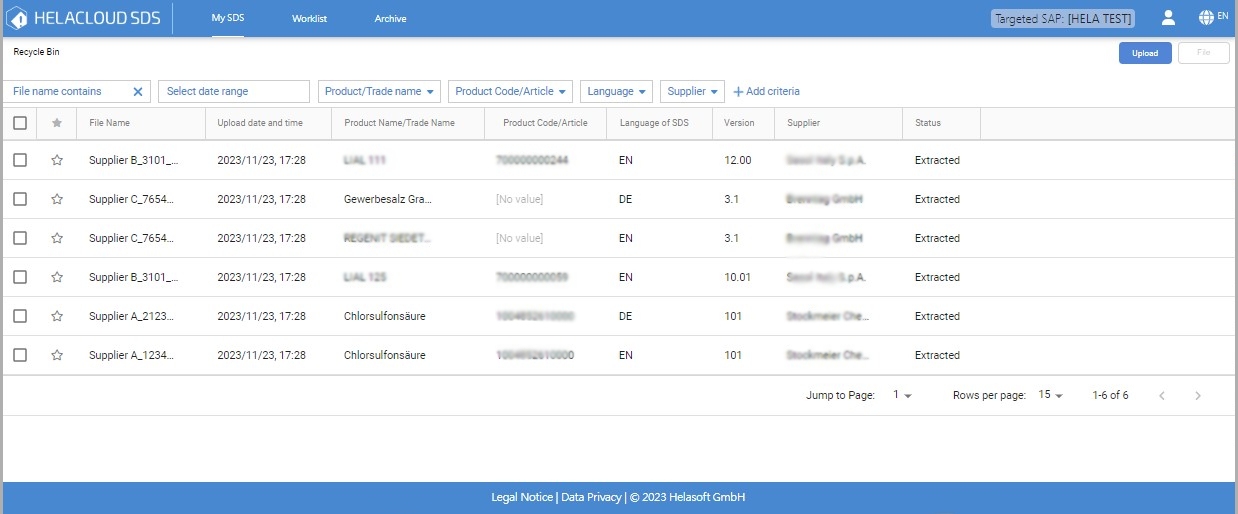Viewport: 1238px width, 514px height.
Task: Click the globe language icon
Action: tap(1206, 18)
